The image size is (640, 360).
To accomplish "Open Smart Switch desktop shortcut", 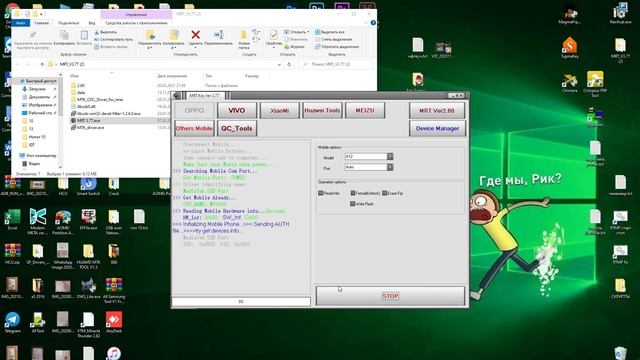I will (x=89, y=186).
